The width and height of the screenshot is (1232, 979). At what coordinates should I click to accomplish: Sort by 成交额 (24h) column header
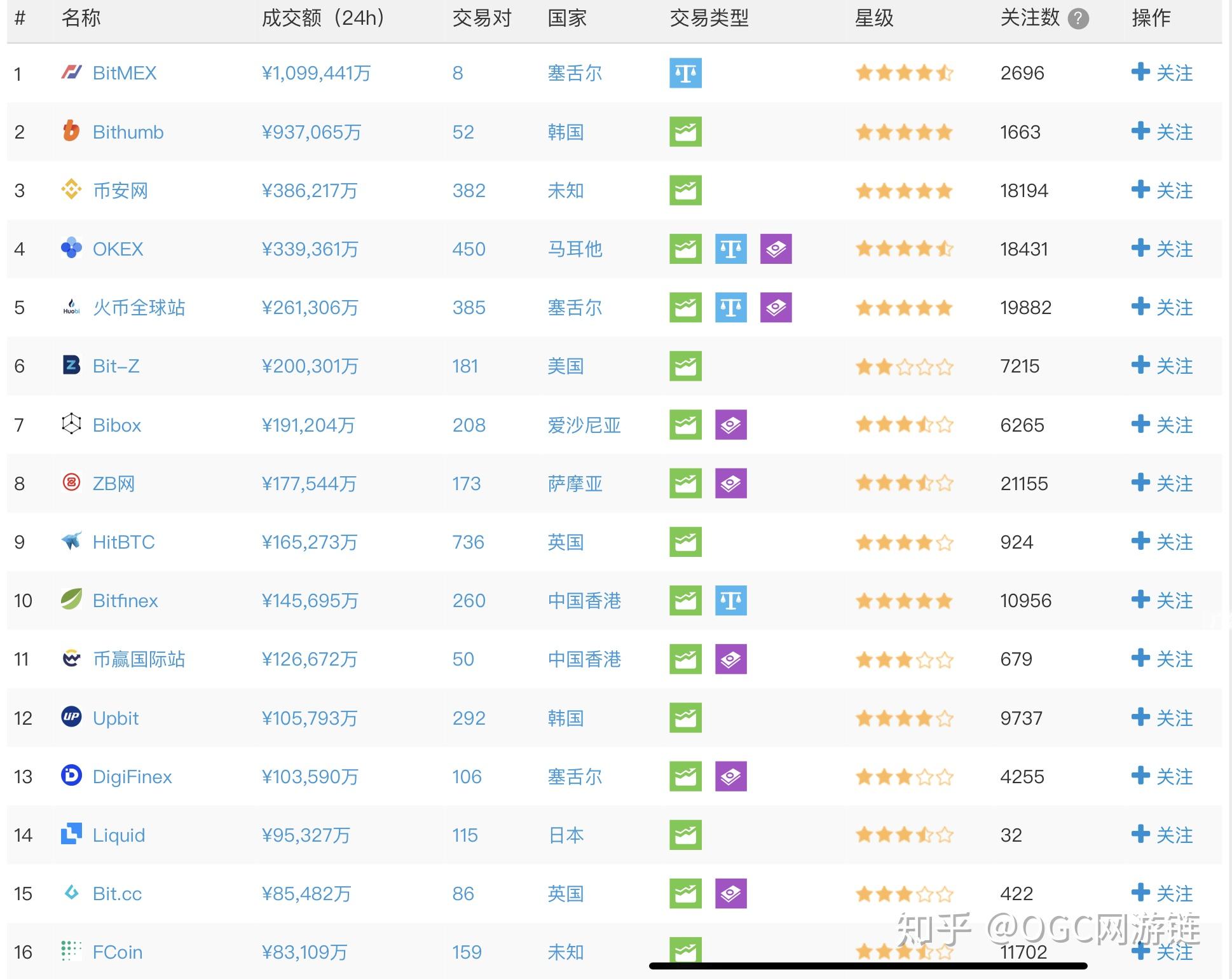(x=323, y=18)
